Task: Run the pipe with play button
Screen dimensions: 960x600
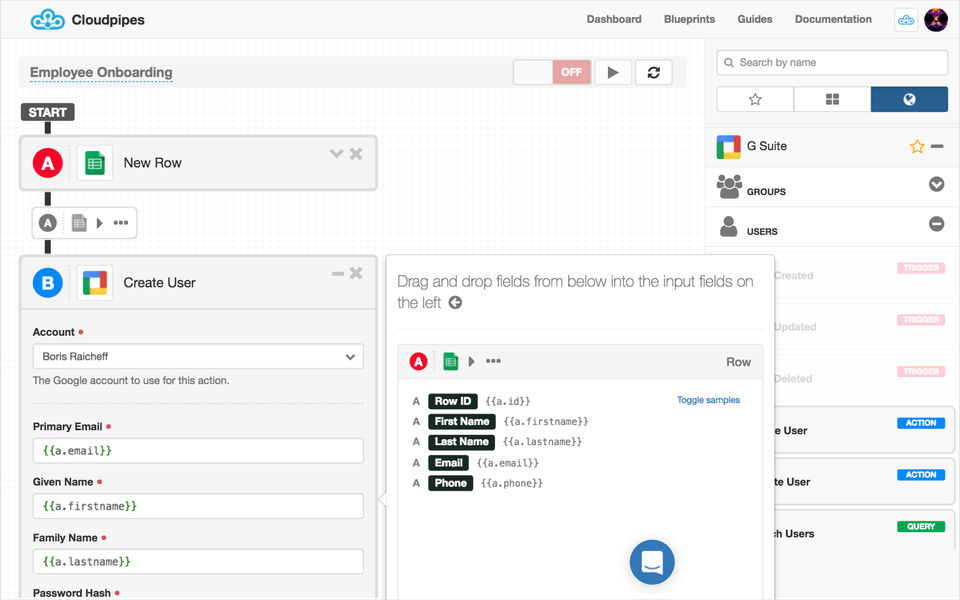Action: pyautogui.click(x=613, y=72)
